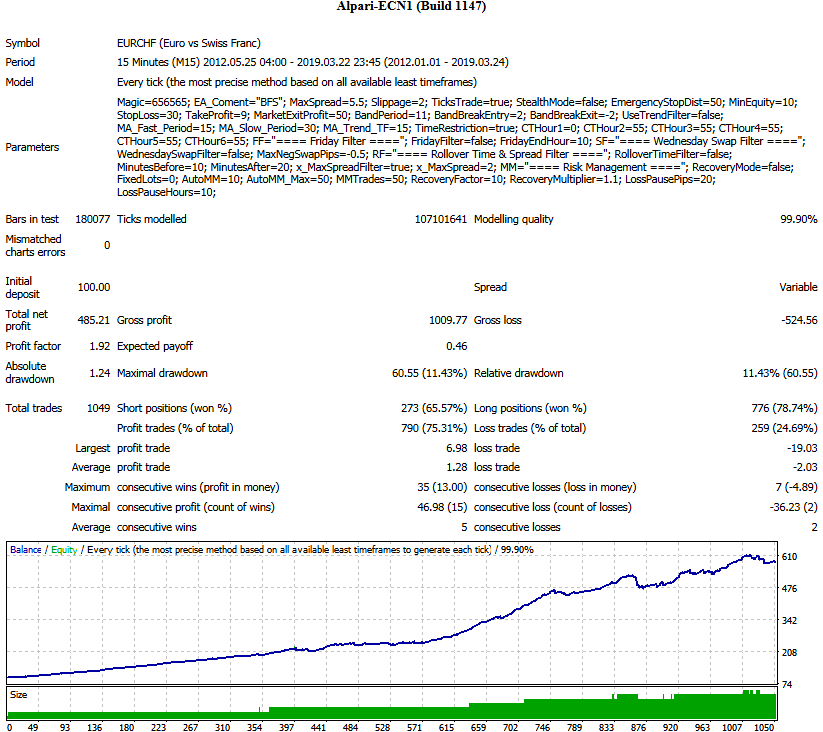
Task: Click the 476 y-axis label
Action: coord(789,589)
